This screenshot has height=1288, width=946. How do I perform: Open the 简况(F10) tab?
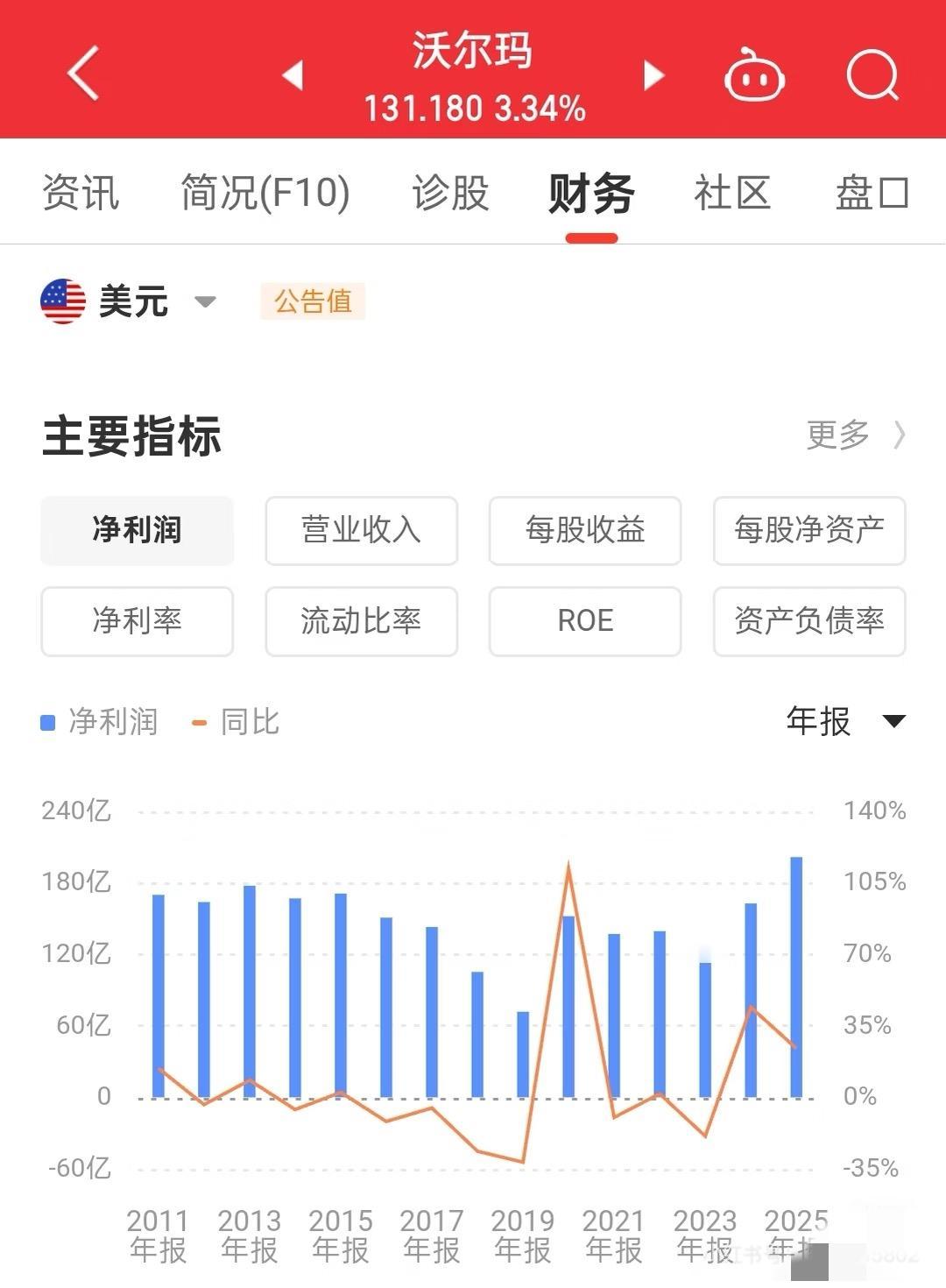tap(265, 193)
